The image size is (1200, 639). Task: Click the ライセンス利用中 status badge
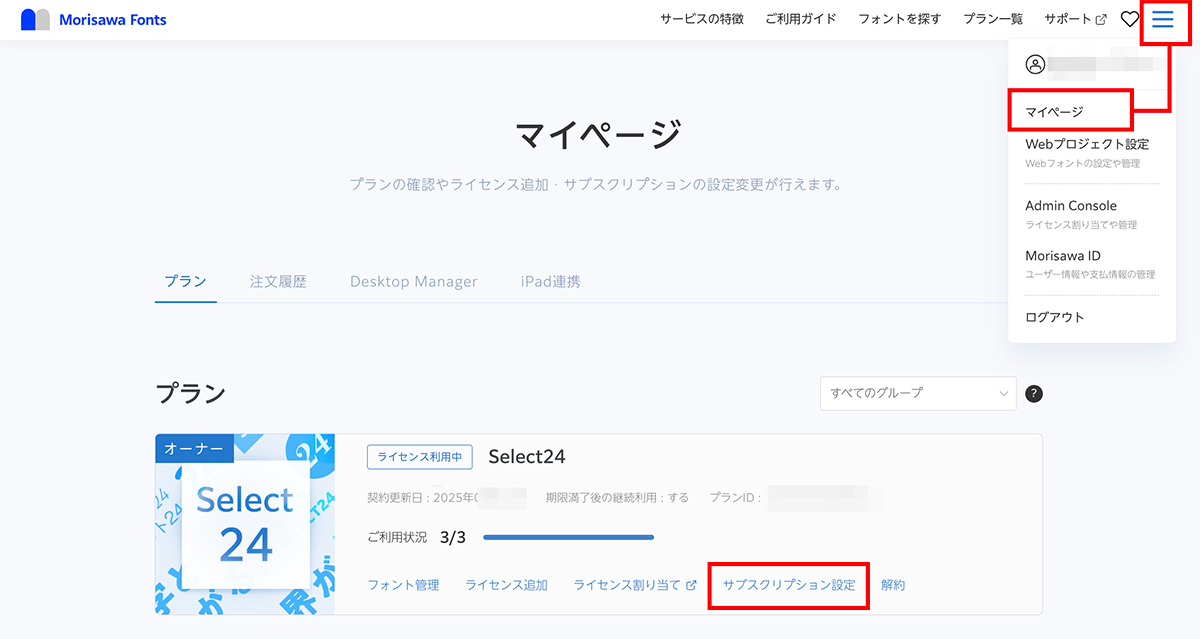420,457
